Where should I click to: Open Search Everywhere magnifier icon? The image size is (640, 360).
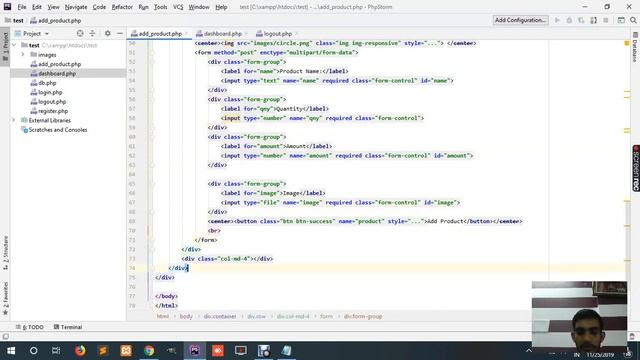click(x=633, y=20)
